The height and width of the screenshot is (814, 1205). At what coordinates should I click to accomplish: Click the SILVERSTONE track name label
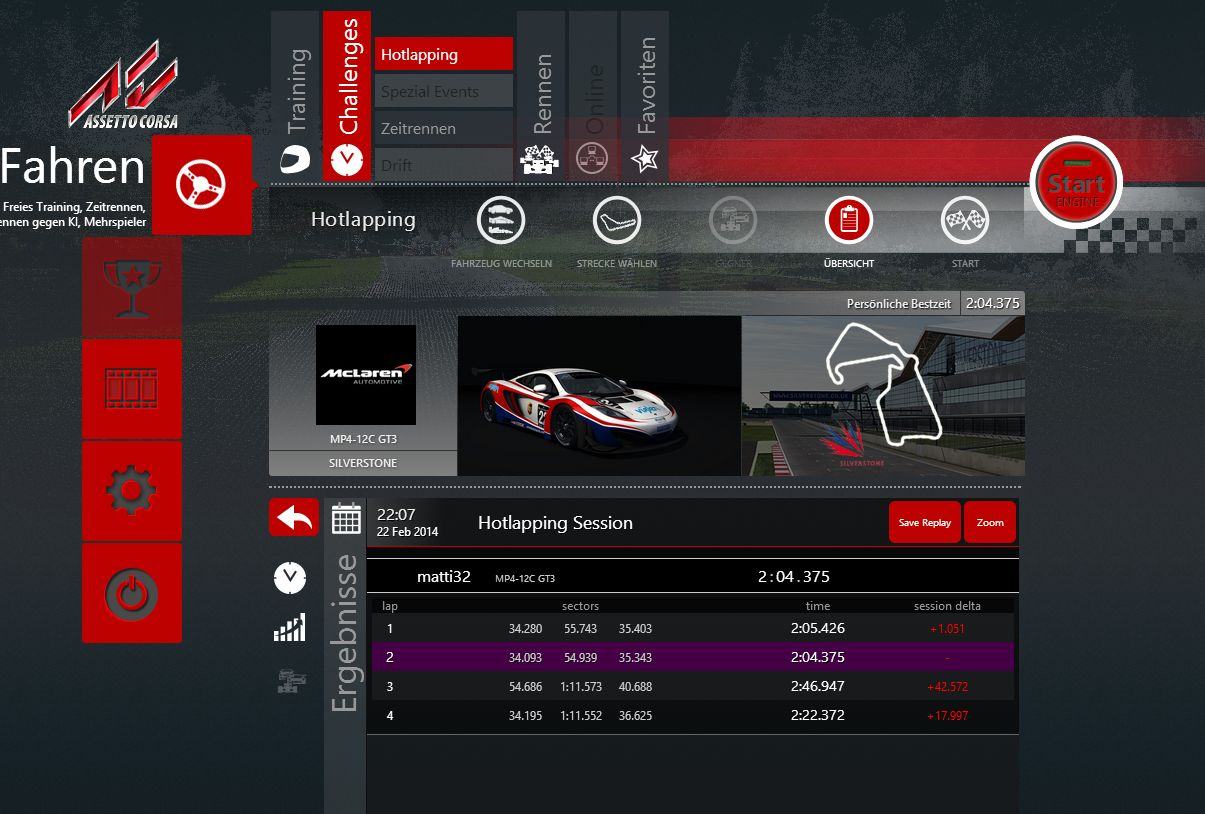363,464
